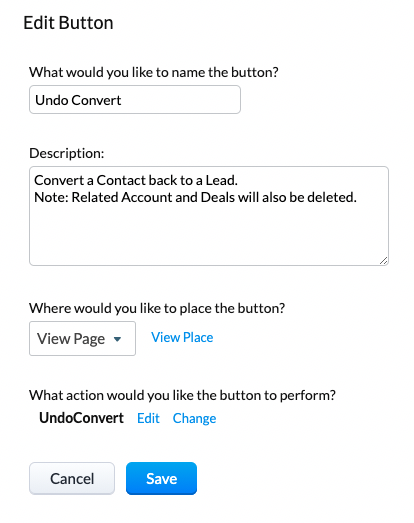Screen dimensions: 414x523
Task: Focus the button name input field
Action: [135, 99]
